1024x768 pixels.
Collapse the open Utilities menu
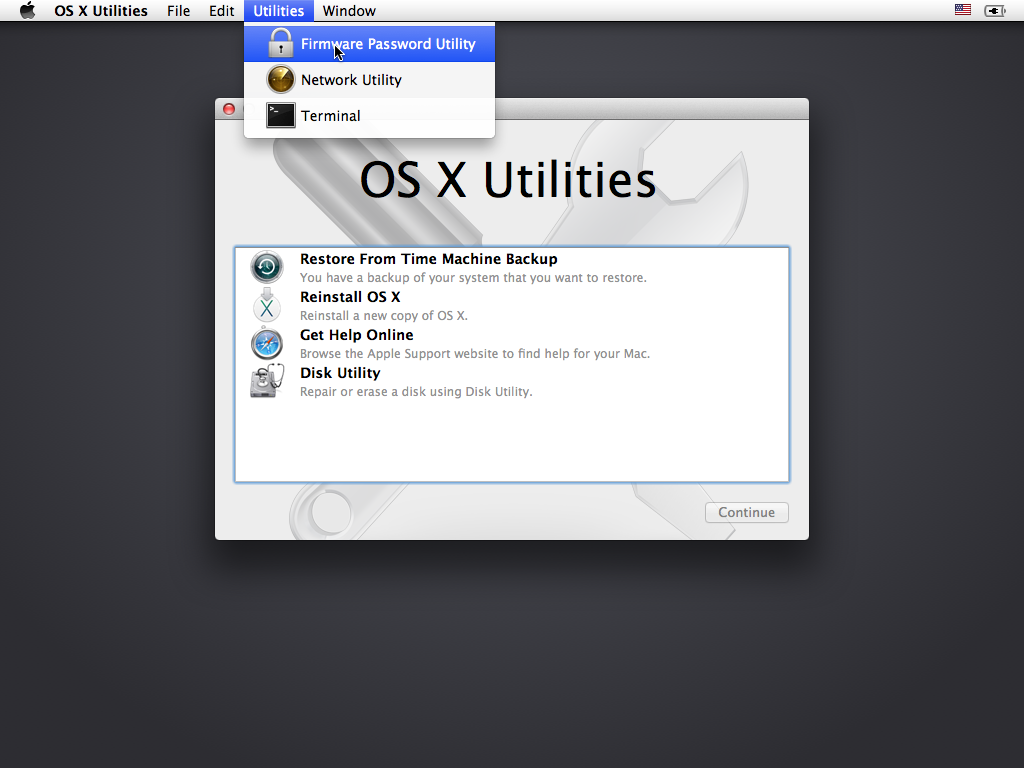(278, 11)
